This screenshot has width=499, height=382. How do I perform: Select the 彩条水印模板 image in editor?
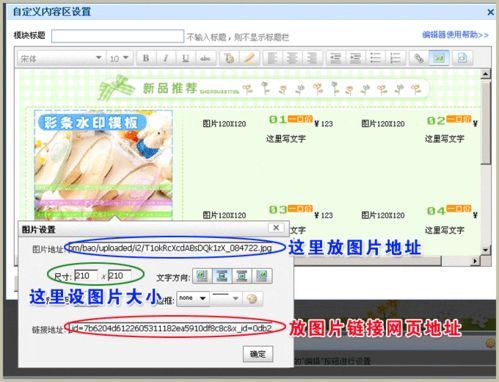tap(103, 165)
